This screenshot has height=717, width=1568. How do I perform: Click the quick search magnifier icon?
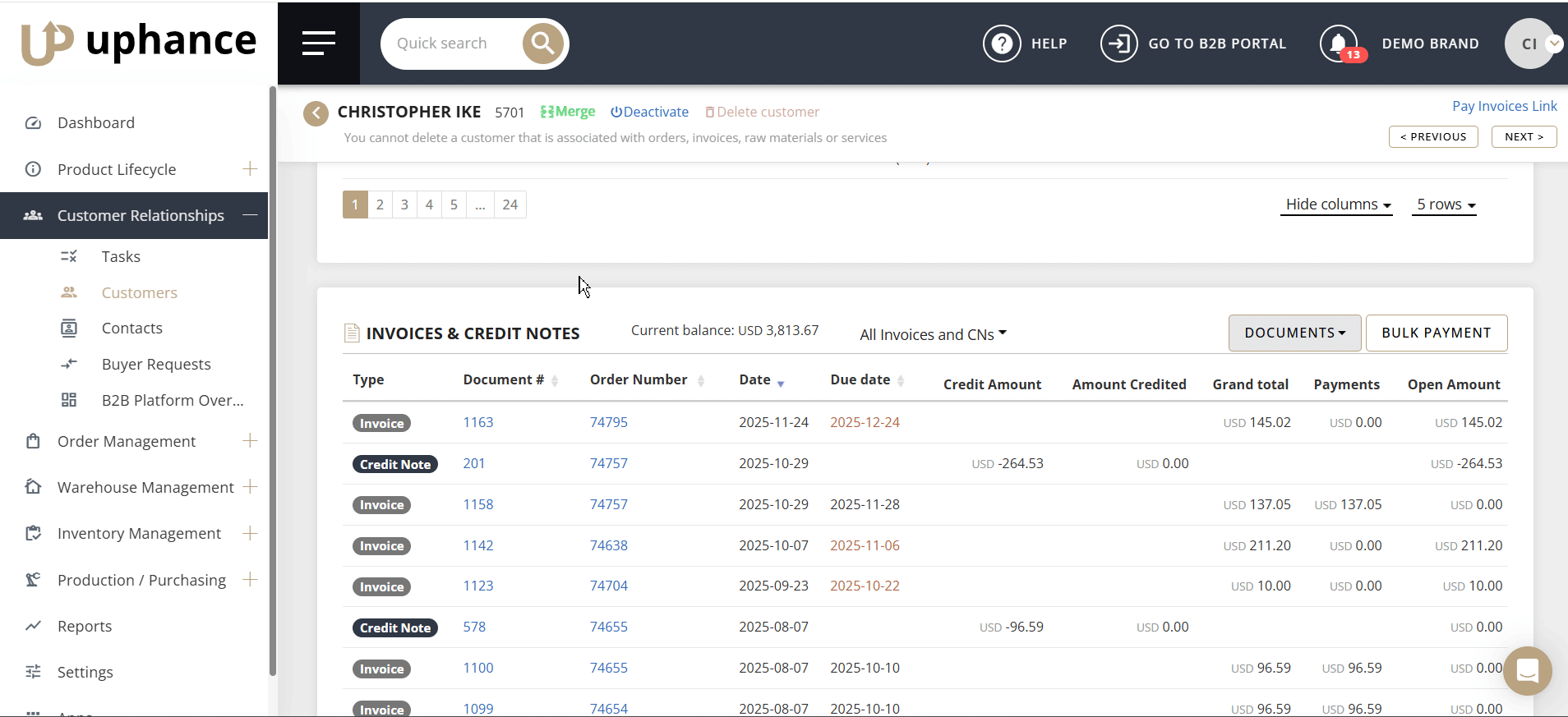[542, 44]
